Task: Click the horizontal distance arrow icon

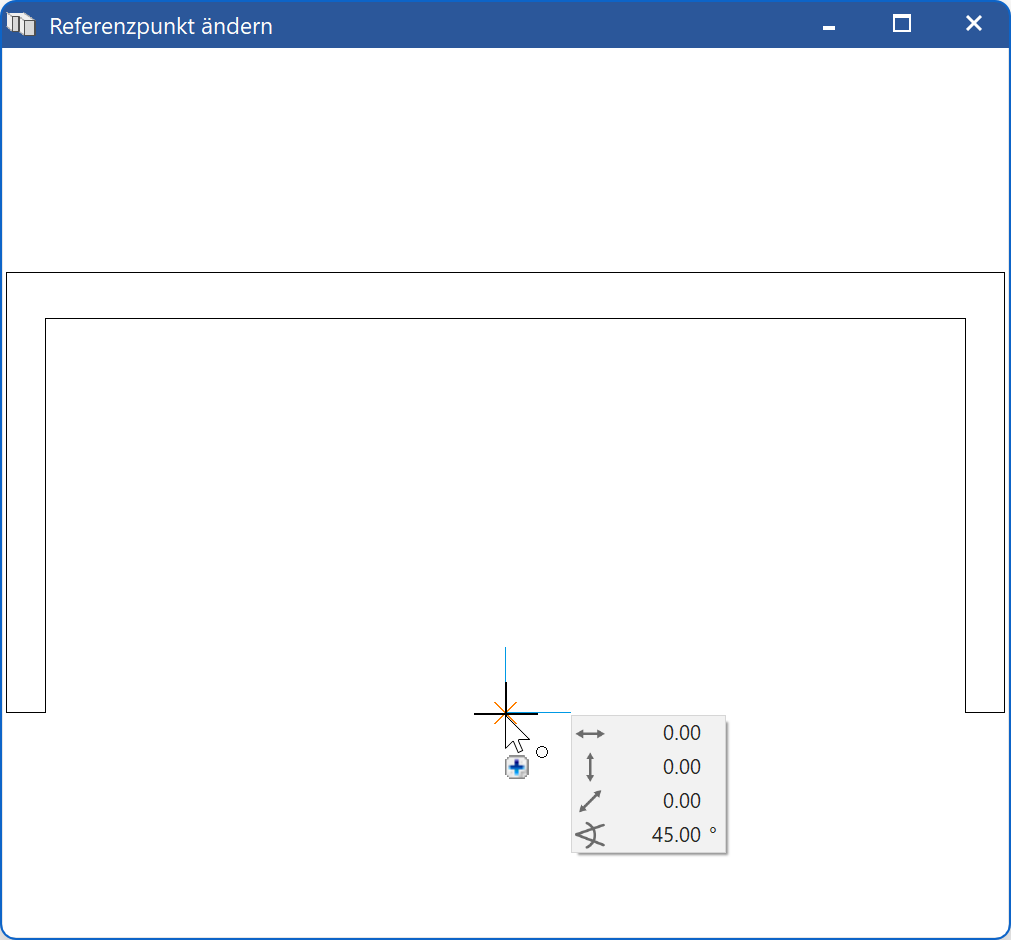Action: (x=590, y=733)
